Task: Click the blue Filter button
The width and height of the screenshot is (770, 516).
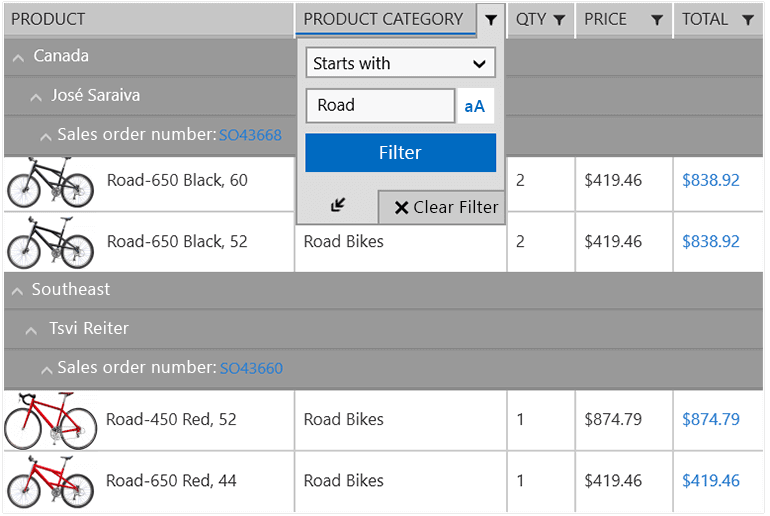Action: pyautogui.click(x=400, y=153)
